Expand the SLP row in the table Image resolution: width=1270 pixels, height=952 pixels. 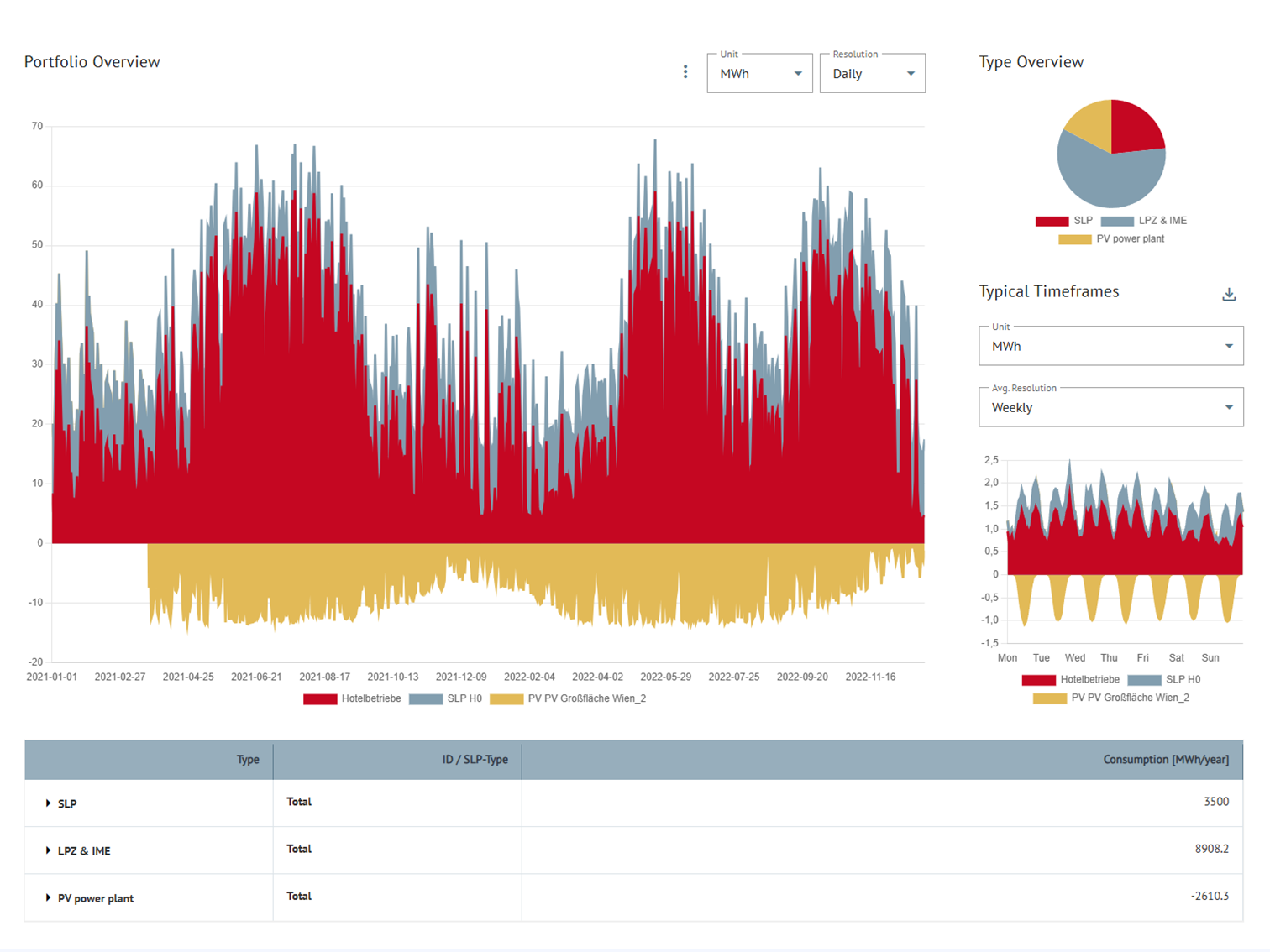[48, 803]
